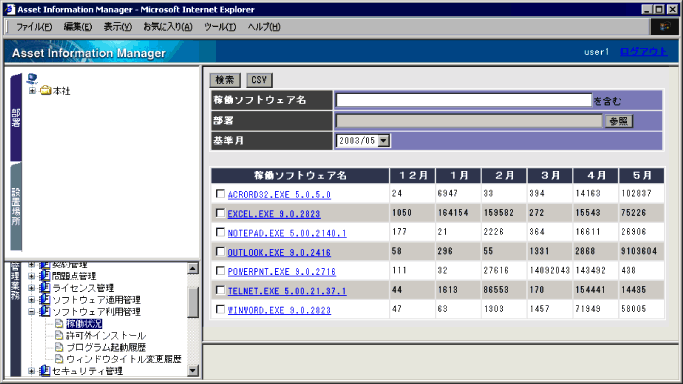
Task: Expand the セキュリティ管理 node
Action: [31, 371]
